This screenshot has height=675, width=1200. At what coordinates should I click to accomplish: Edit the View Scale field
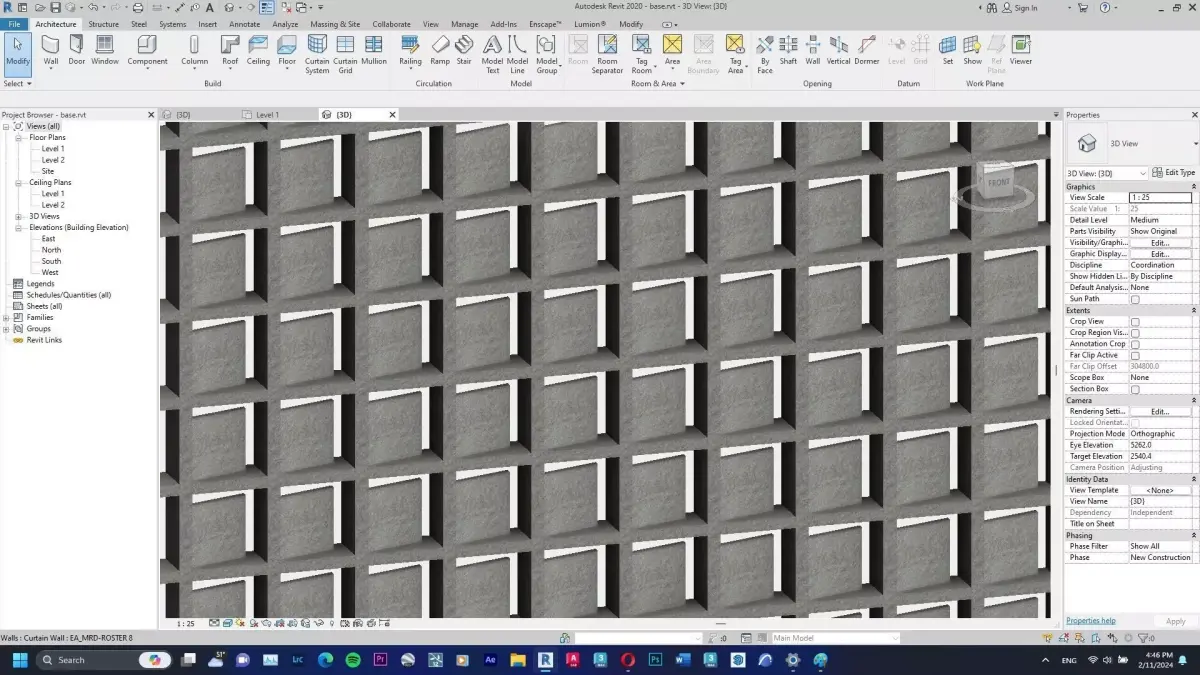(x=1160, y=198)
